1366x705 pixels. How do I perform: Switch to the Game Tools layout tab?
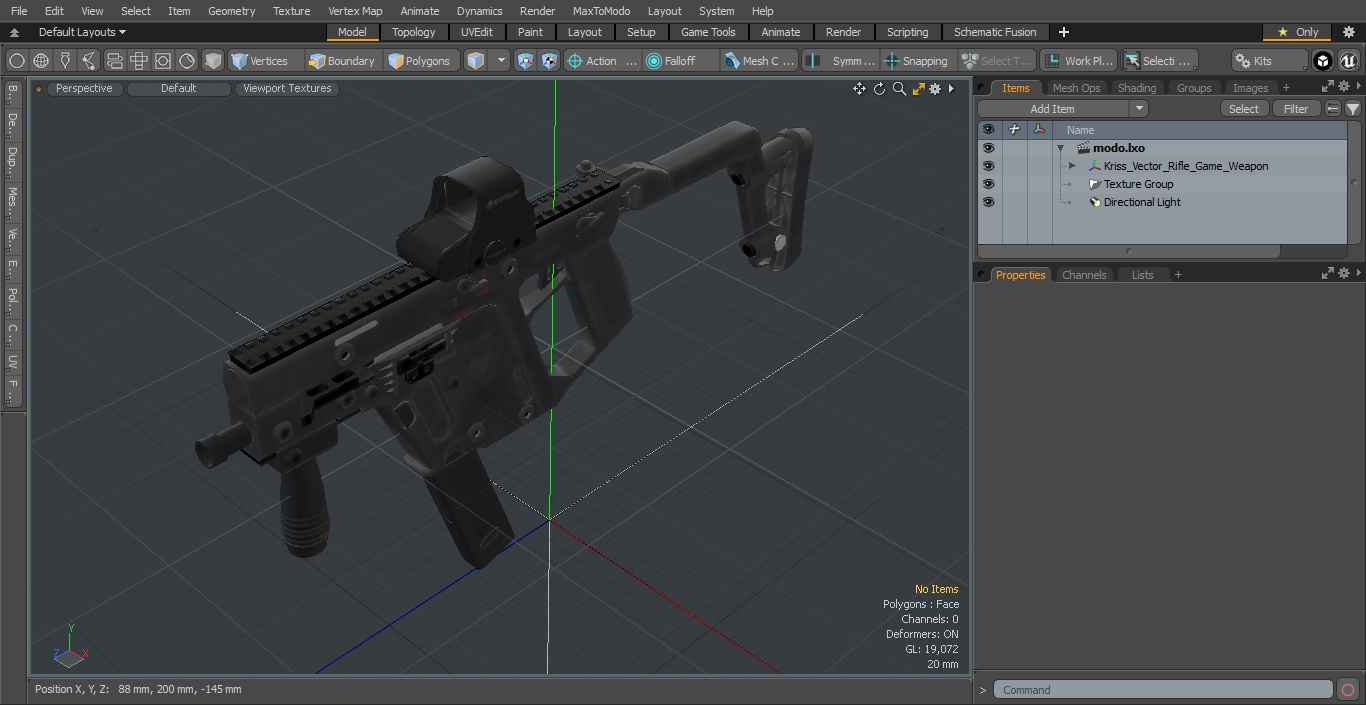[x=708, y=32]
